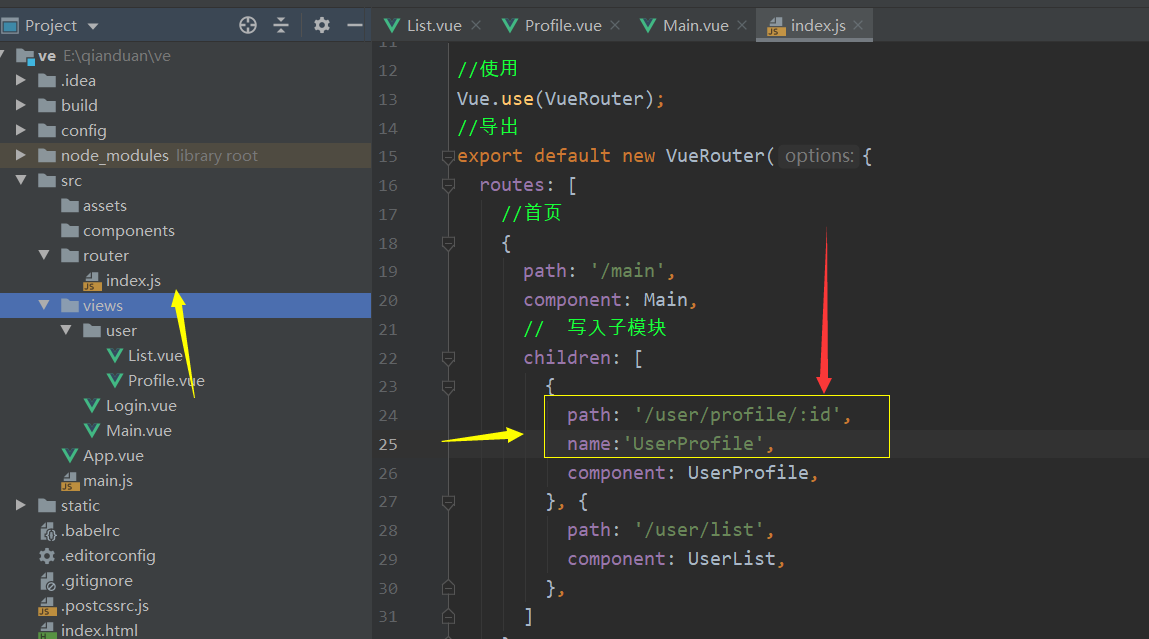Fold the child route block at line 23
The height and width of the screenshot is (639, 1149).
coord(448,386)
